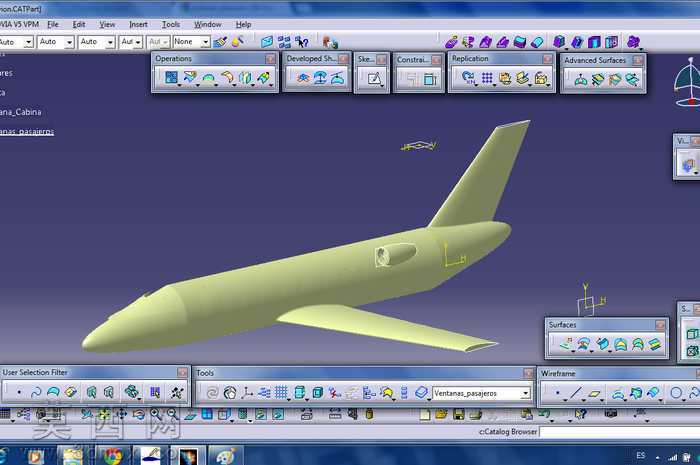This screenshot has height=465, width=700.
Task: Click the Plane icon in Wireframe toolbar
Action: click(594, 393)
